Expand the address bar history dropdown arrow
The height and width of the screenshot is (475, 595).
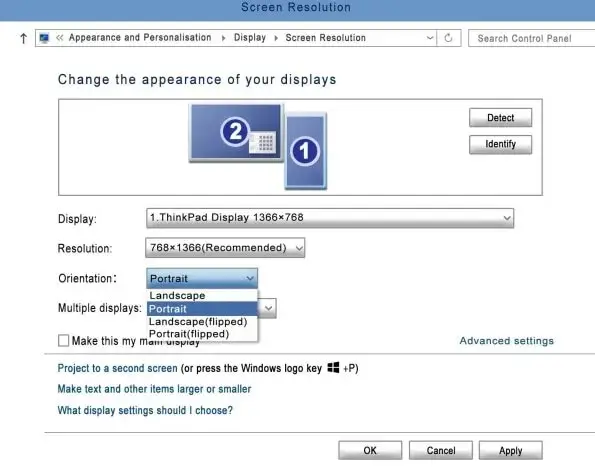[x=430, y=38]
